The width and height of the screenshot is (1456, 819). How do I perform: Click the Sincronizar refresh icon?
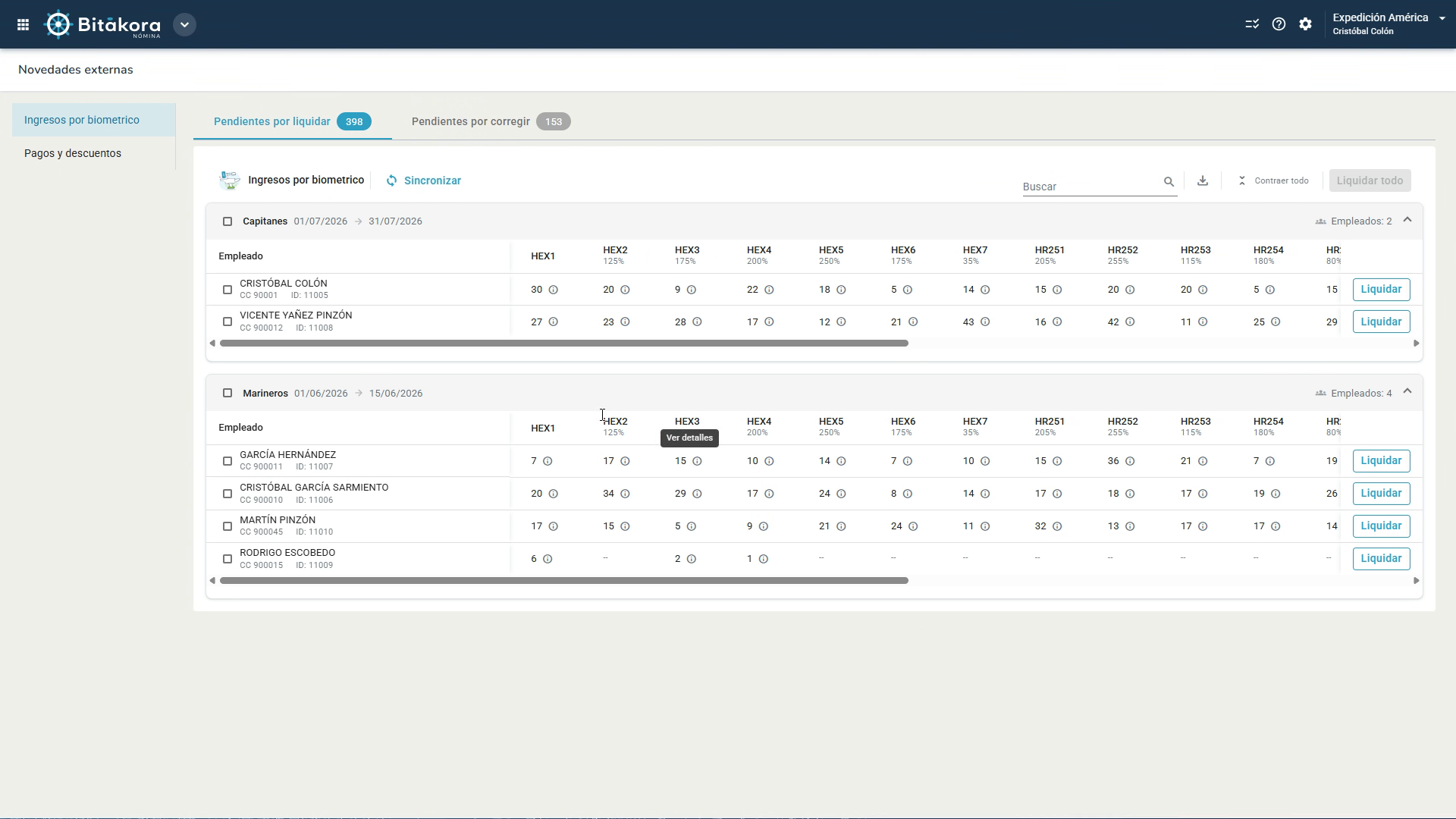(391, 180)
